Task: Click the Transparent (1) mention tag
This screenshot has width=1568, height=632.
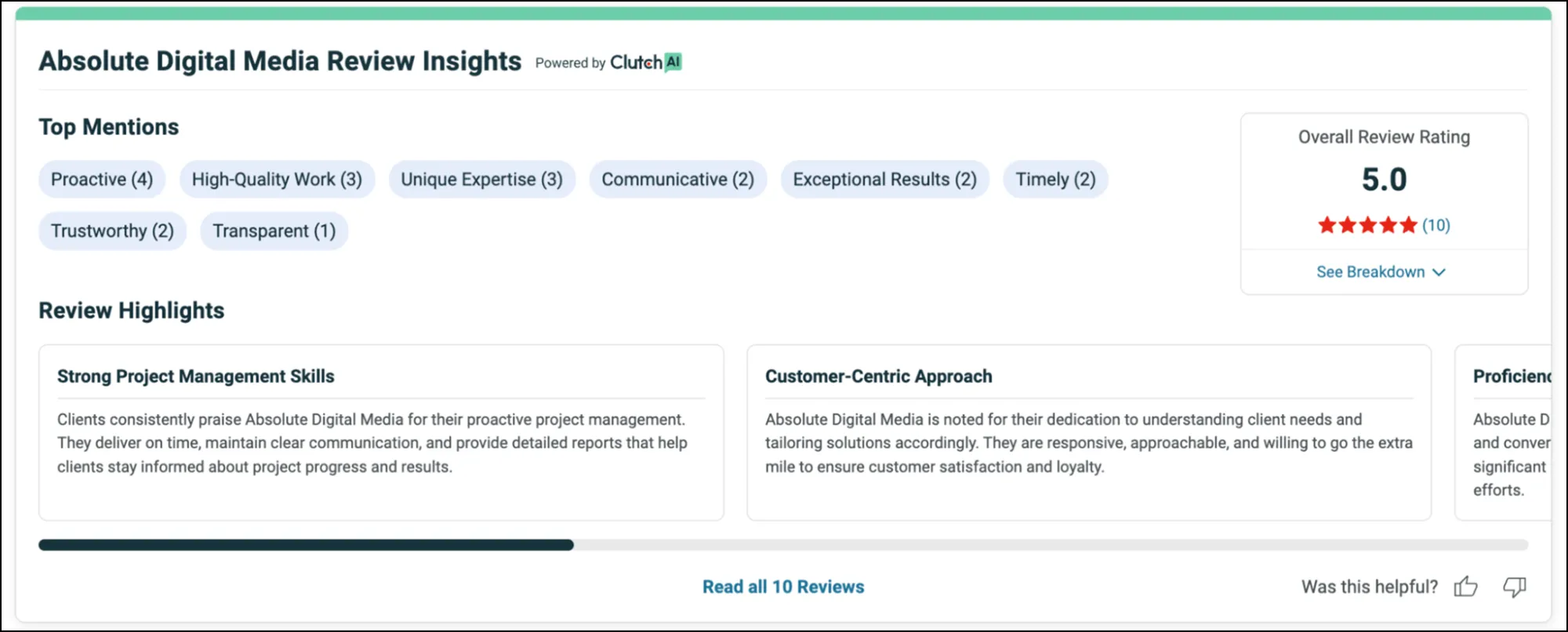Action: pos(274,231)
